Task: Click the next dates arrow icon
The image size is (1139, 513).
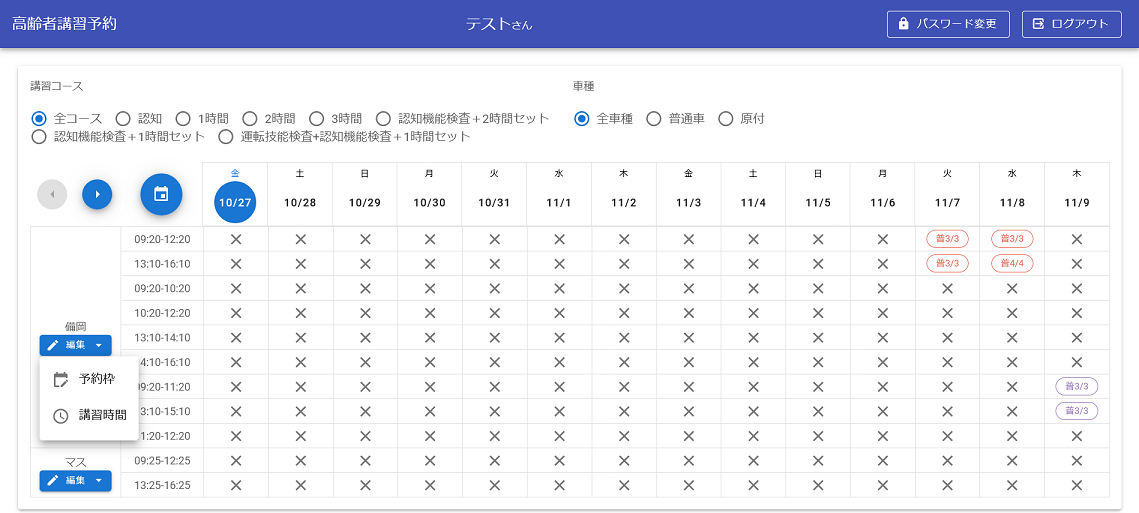Action: pyautogui.click(x=97, y=194)
